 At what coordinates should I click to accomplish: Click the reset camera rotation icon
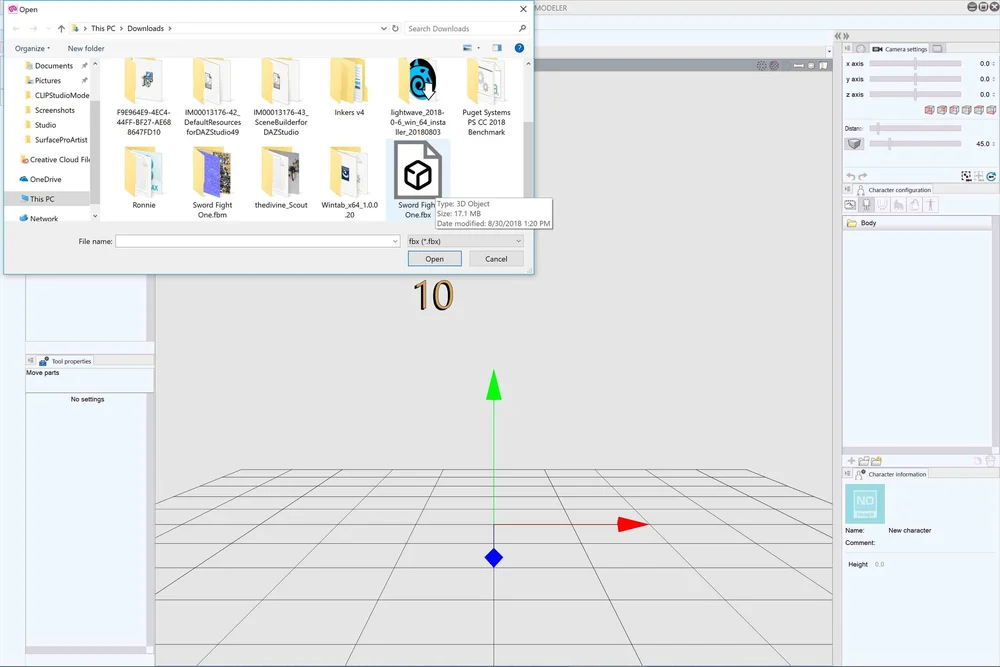tap(991, 176)
